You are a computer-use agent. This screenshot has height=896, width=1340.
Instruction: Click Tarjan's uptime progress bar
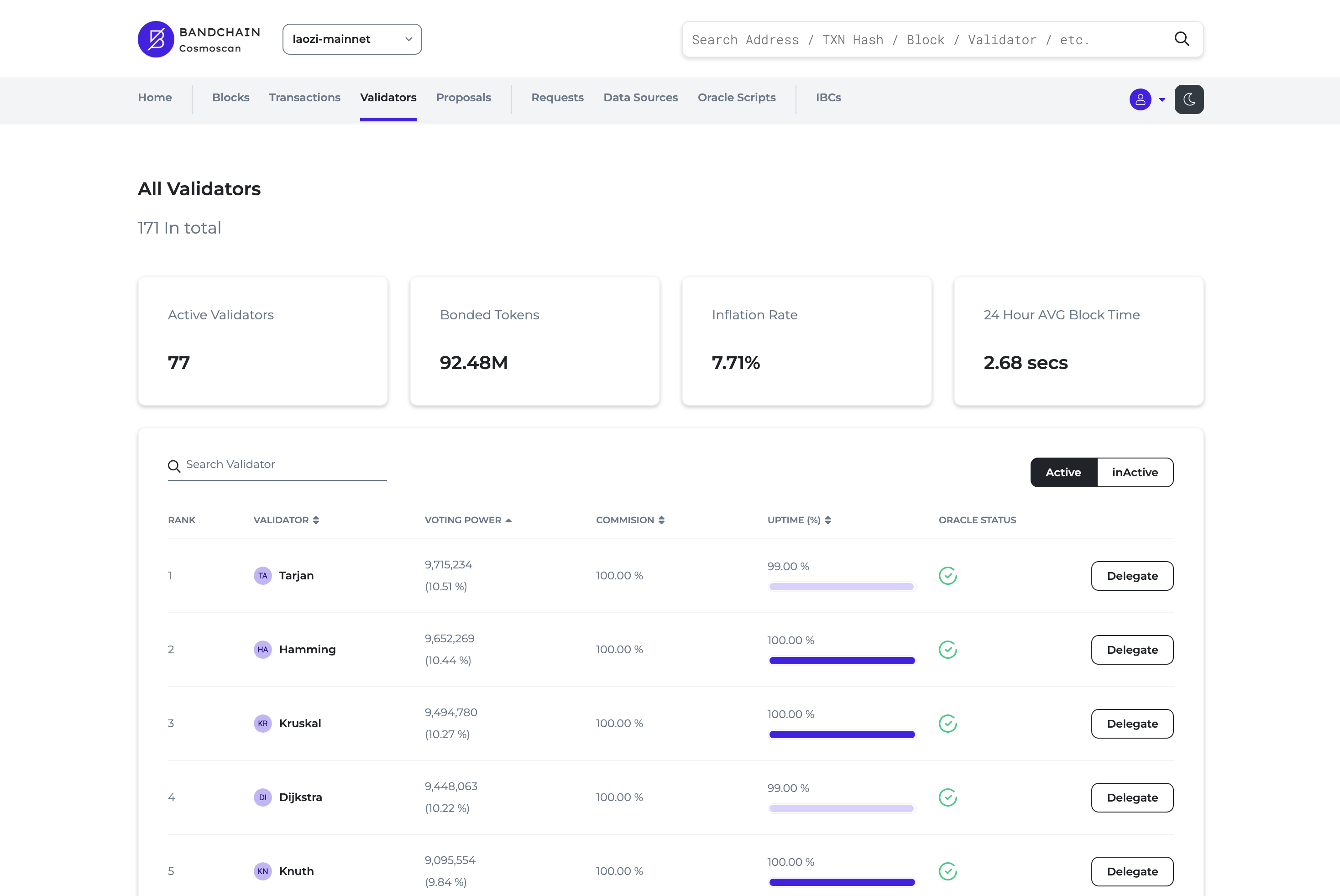click(x=842, y=587)
